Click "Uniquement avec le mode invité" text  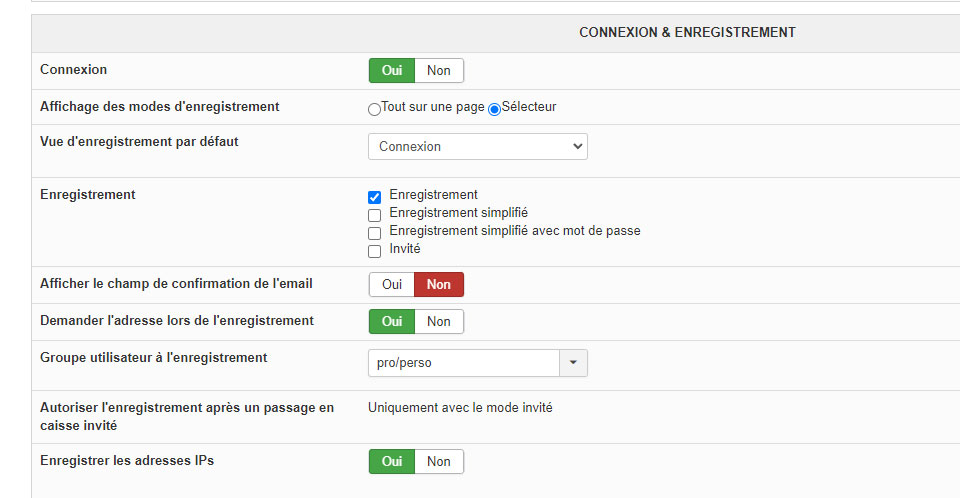(460, 408)
